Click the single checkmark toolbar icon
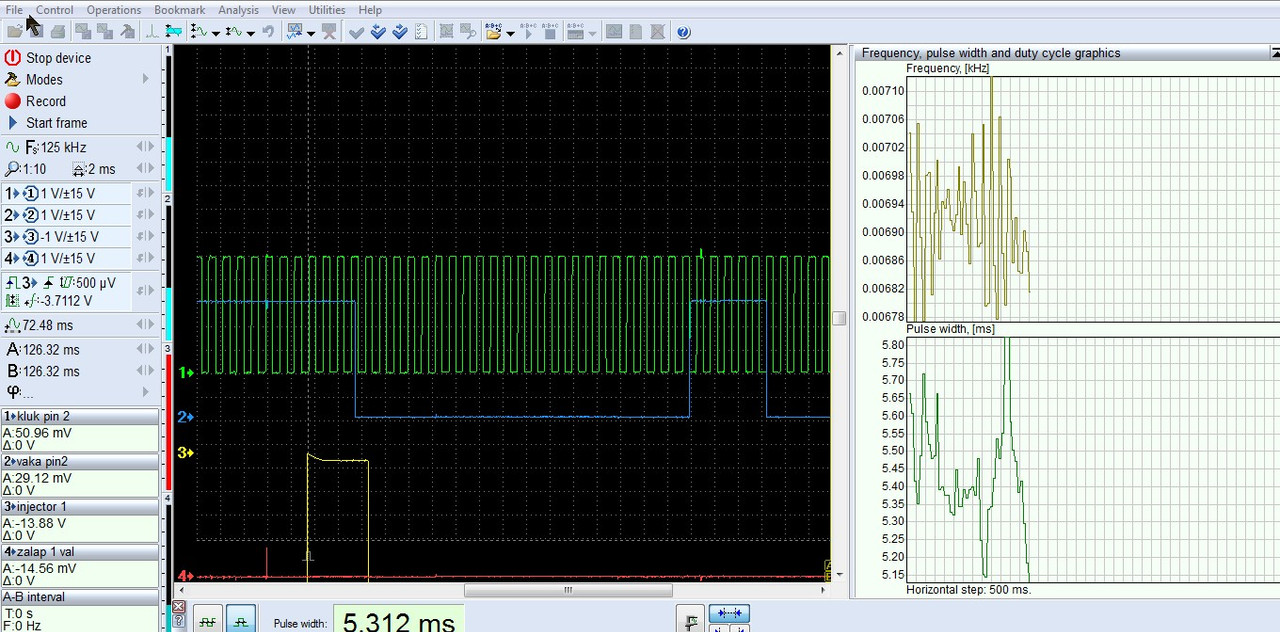 point(356,32)
